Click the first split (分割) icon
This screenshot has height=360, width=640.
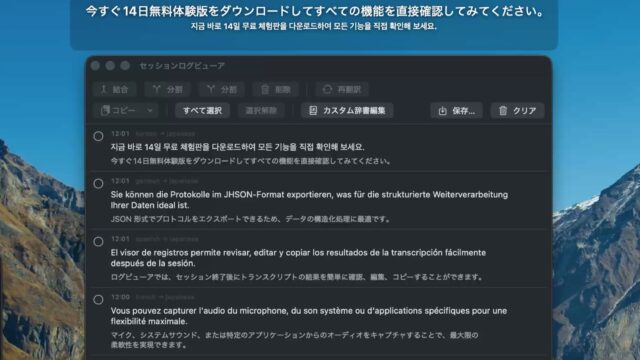pos(156,89)
